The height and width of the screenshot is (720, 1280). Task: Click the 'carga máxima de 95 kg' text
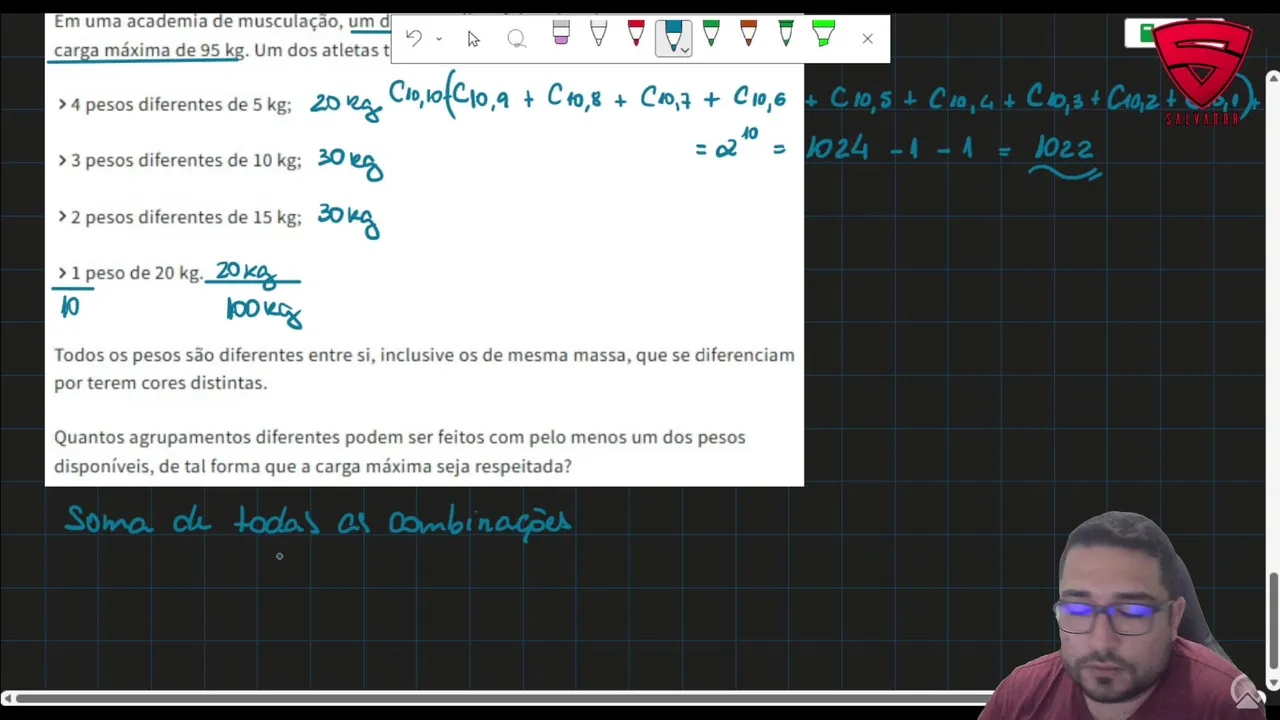point(149,50)
